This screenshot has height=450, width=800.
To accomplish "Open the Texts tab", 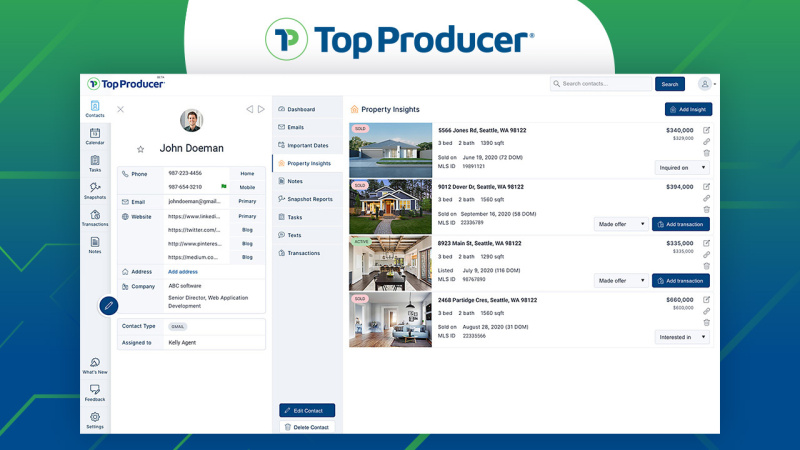I will click(307, 235).
